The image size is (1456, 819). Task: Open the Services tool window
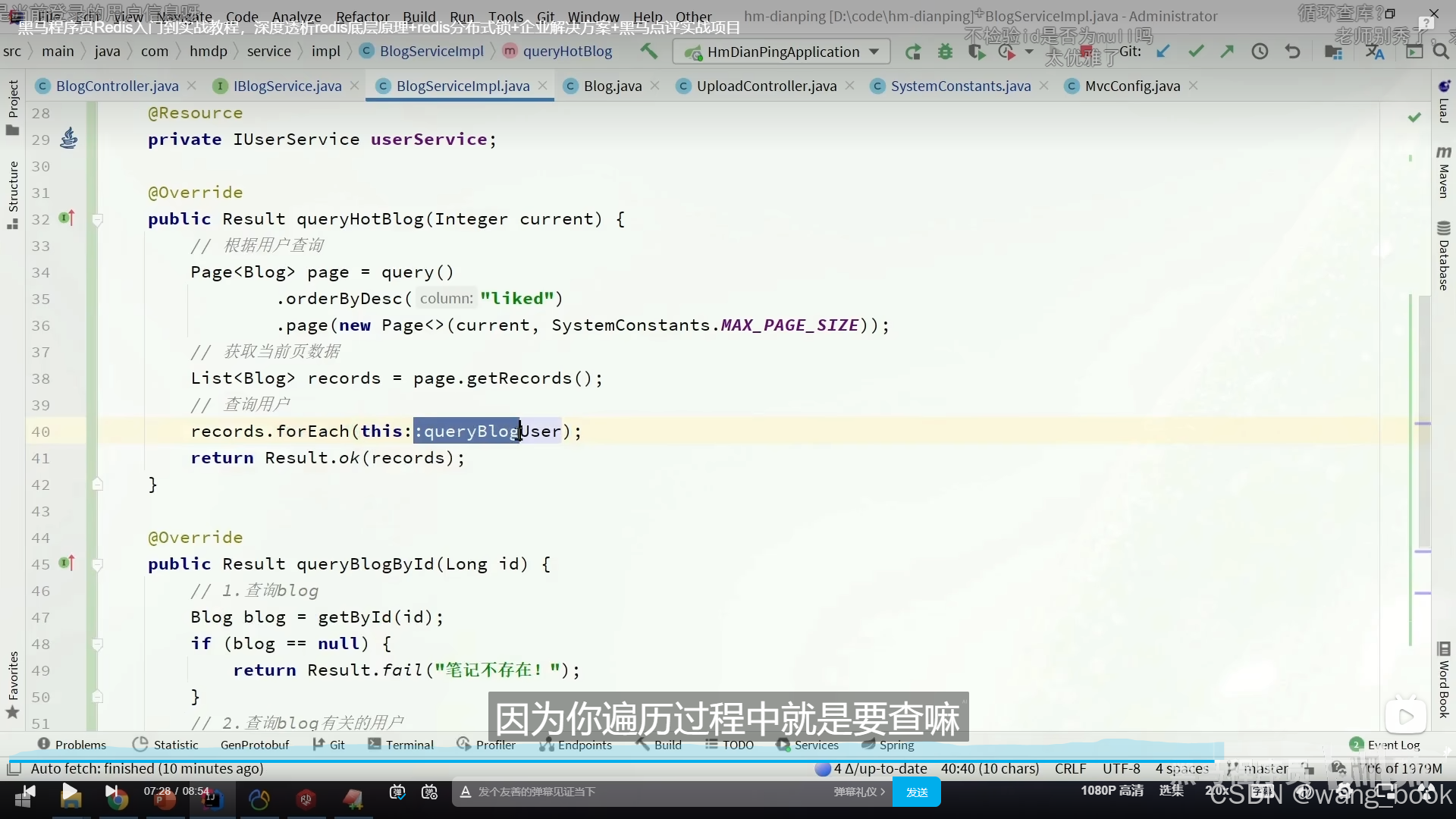click(808, 745)
